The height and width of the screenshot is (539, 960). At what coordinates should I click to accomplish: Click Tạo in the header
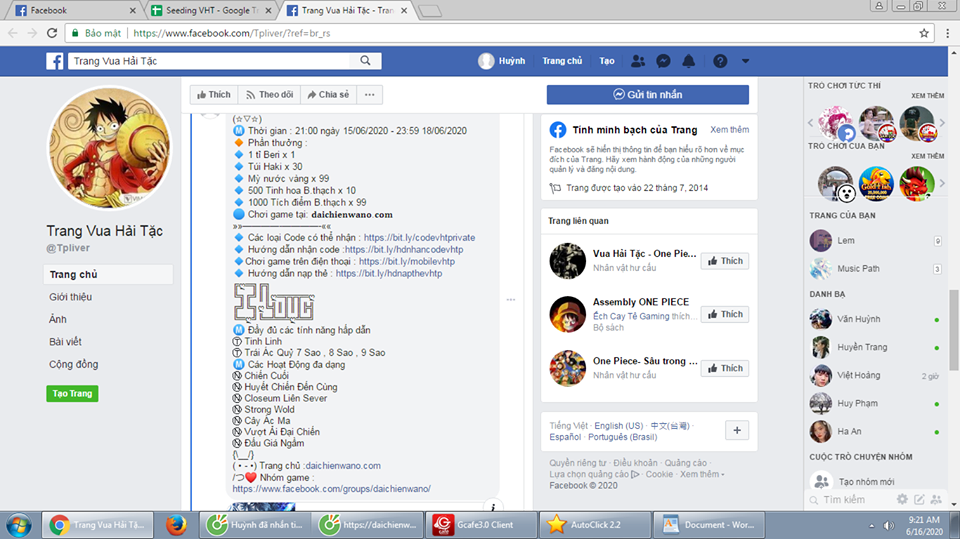coord(607,61)
